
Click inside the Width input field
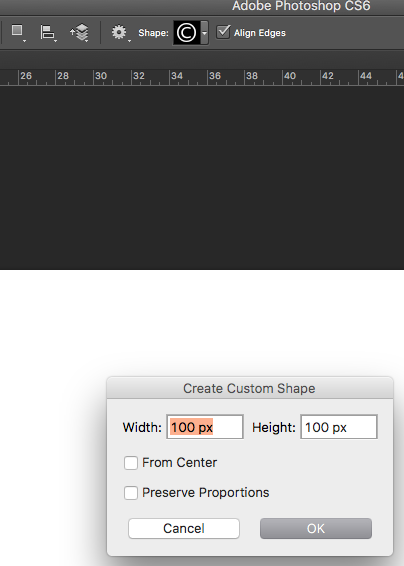(x=205, y=427)
